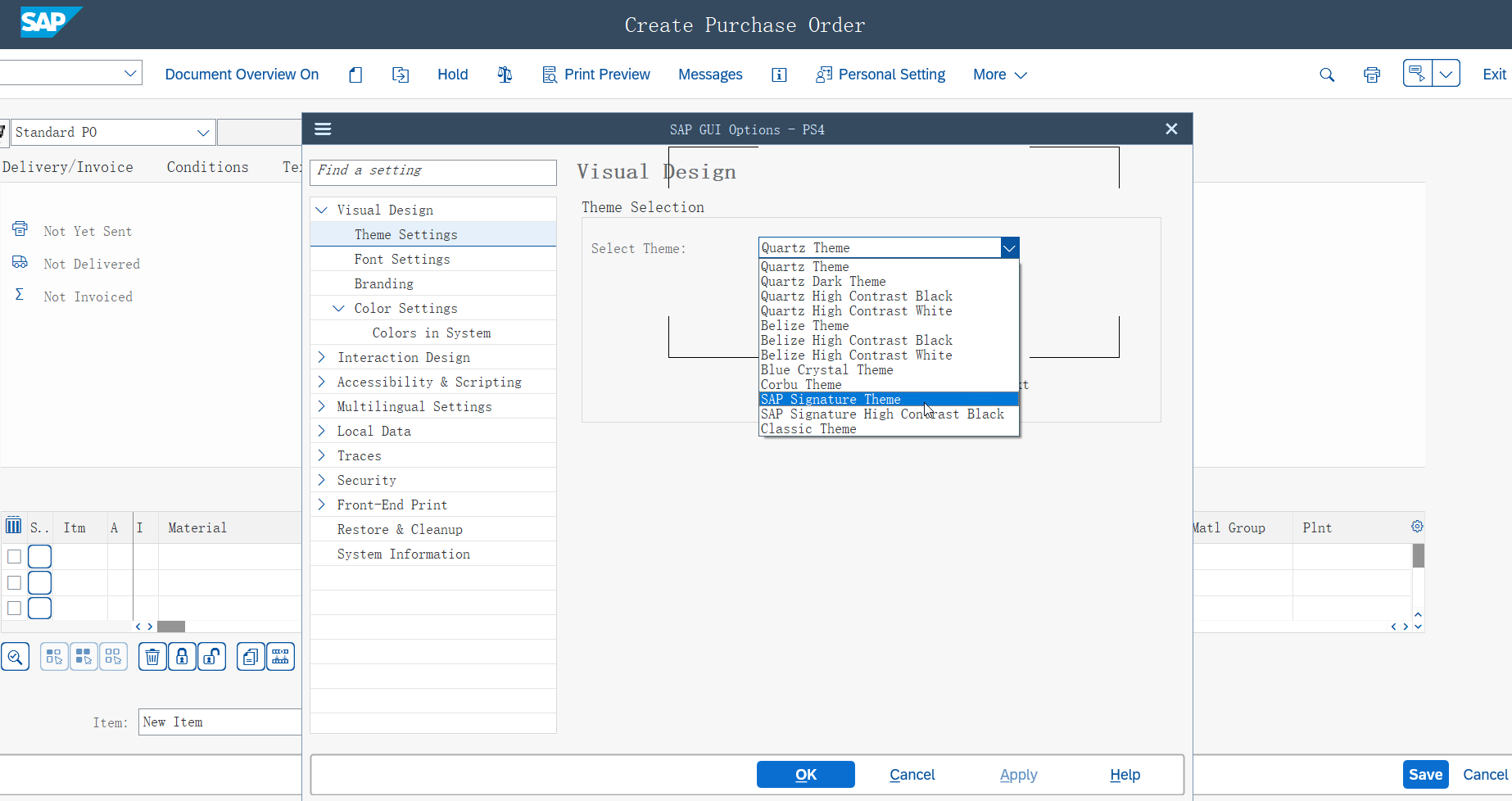Click the lock icon below item table

182,657
